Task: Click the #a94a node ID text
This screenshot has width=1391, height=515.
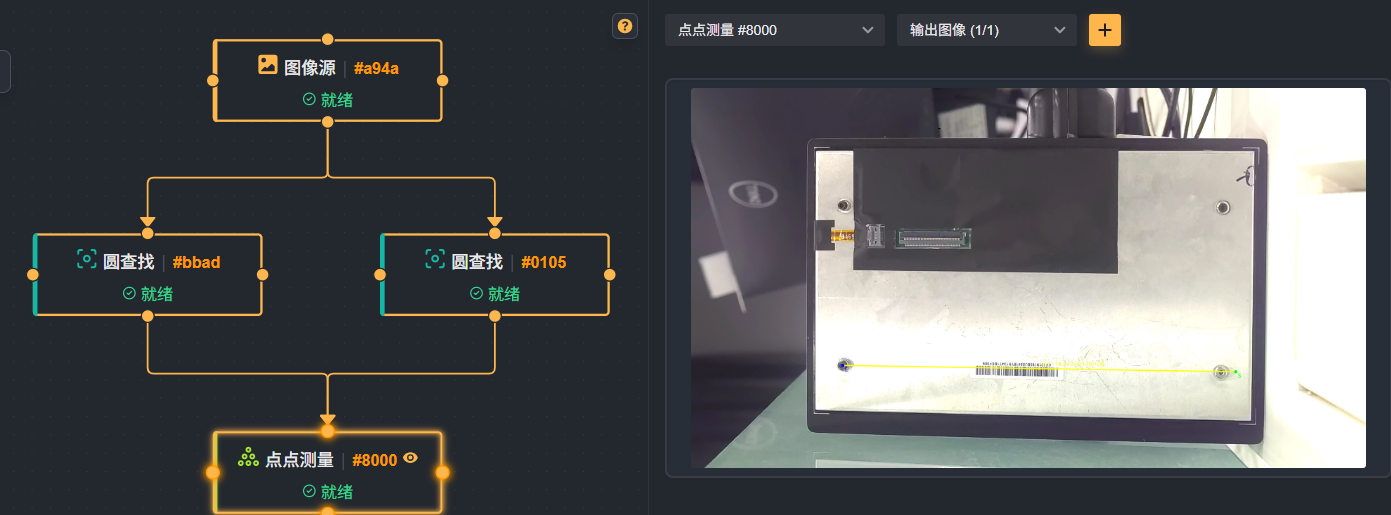Action: [x=376, y=68]
